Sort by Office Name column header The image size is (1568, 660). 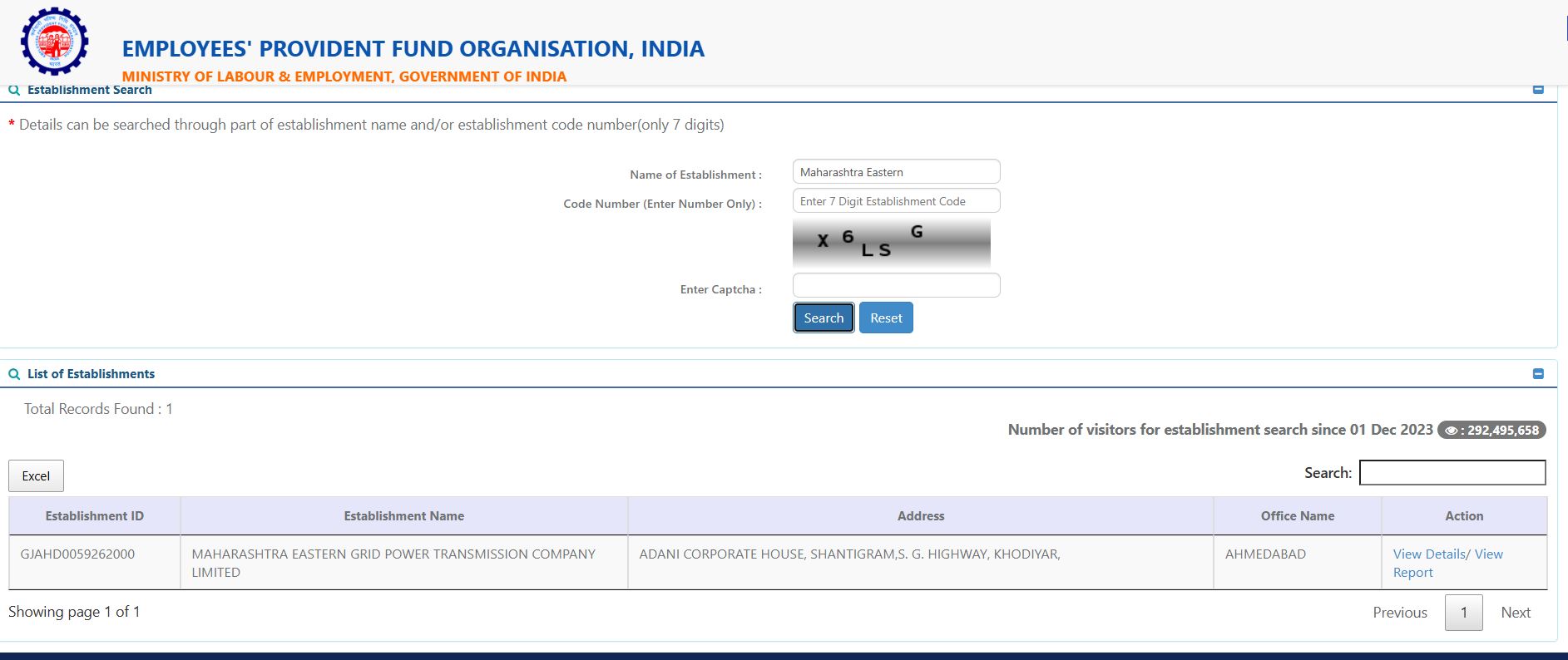tap(1297, 516)
